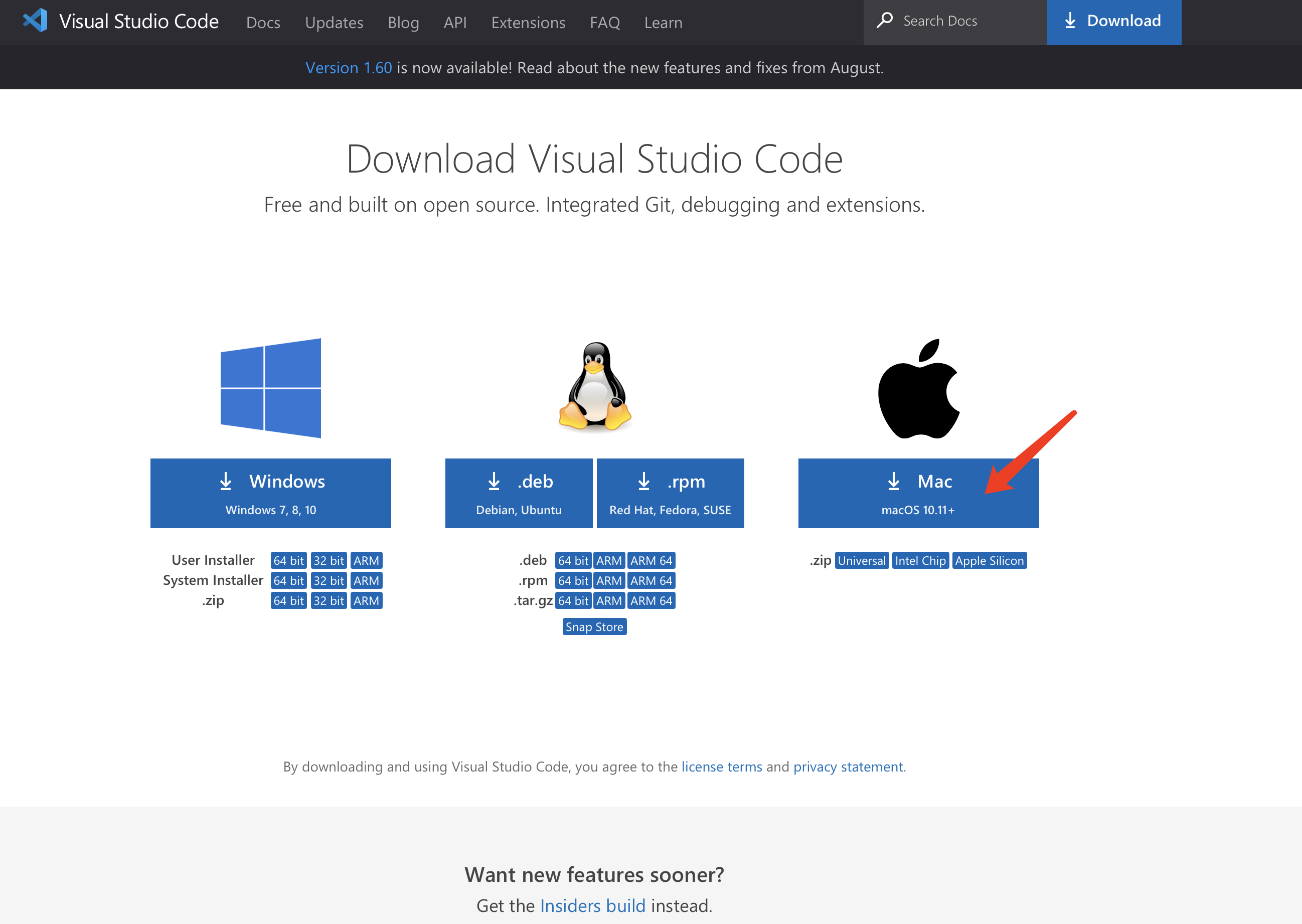Open the Docs menu item

coord(263,22)
